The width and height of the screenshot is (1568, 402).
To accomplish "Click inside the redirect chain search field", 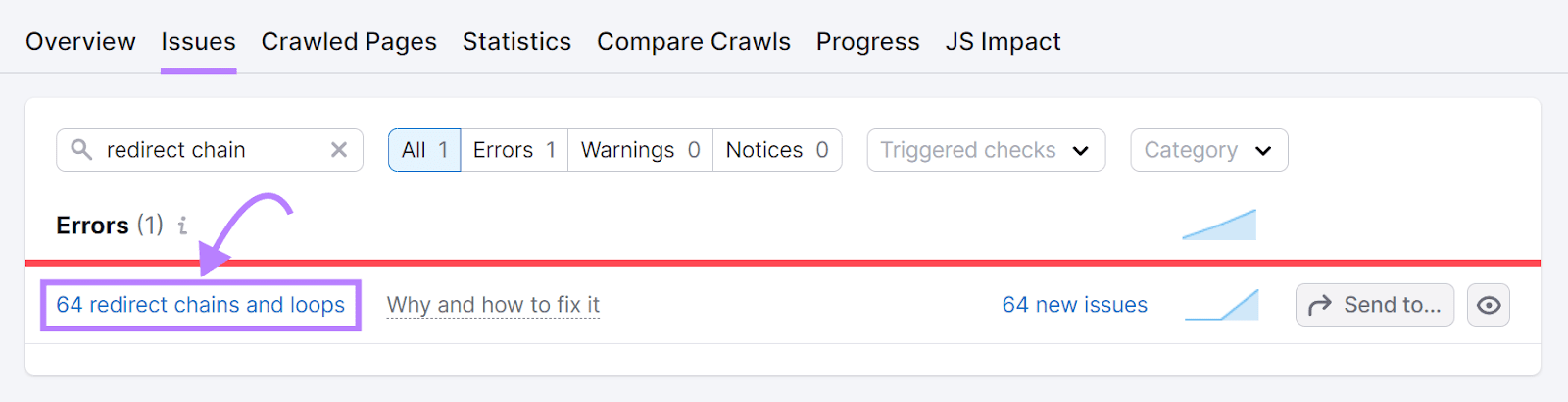I will [210, 150].
